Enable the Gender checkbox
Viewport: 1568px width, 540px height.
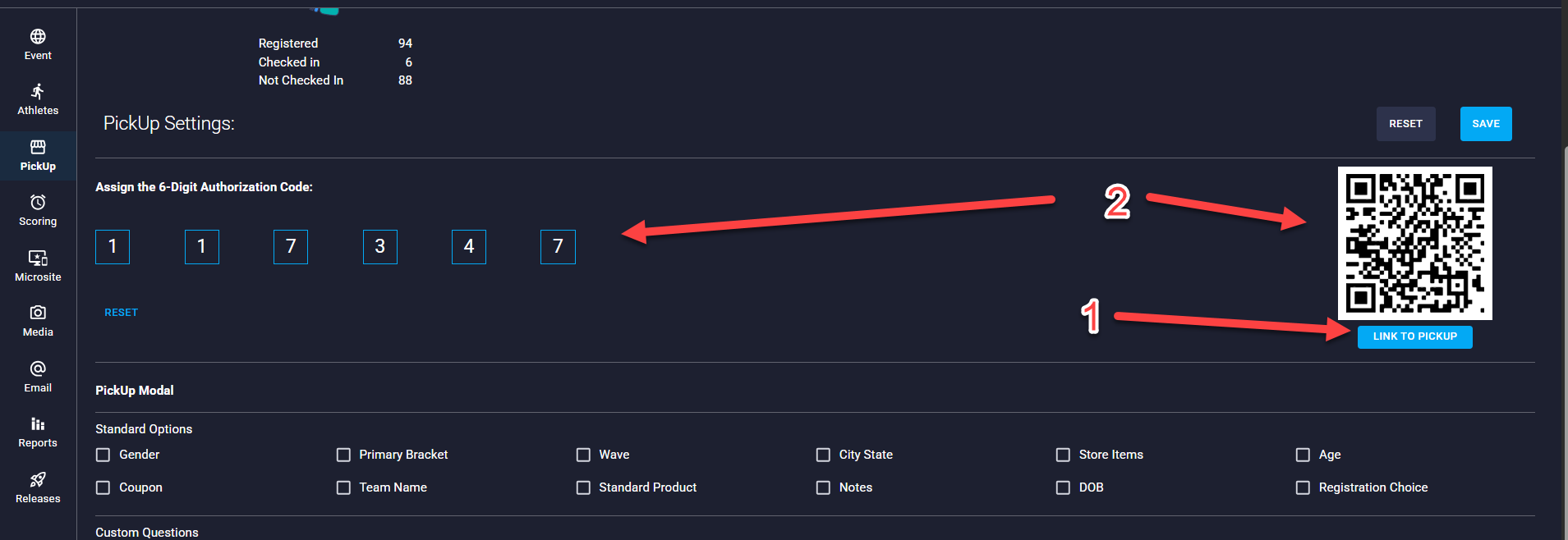(x=103, y=455)
